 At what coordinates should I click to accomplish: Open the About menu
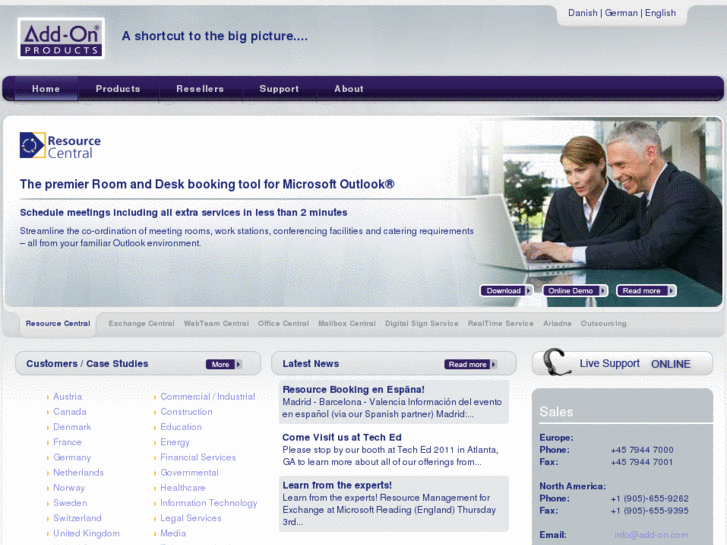pyautogui.click(x=349, y=89)
